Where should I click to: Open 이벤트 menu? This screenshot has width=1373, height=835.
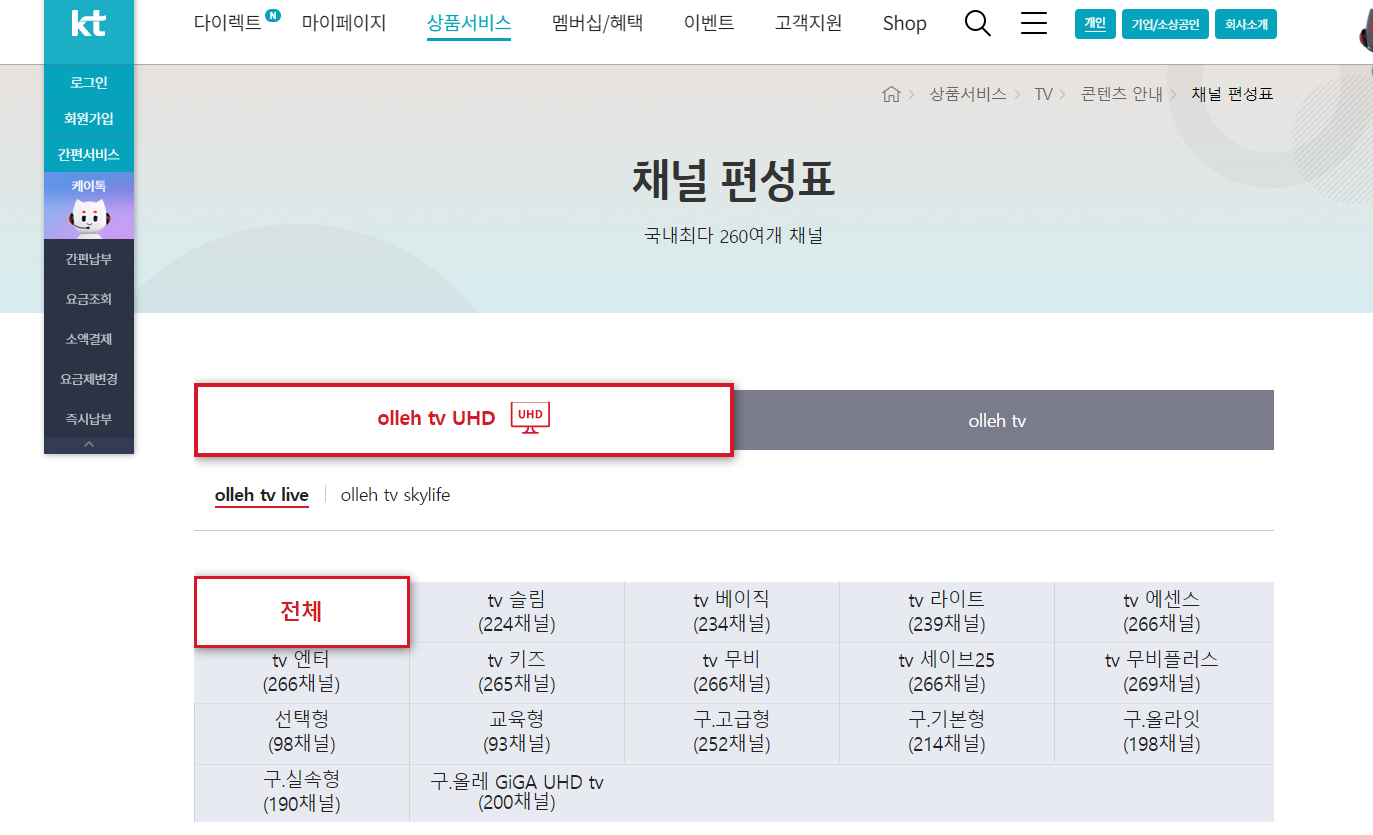pos(709,23)
